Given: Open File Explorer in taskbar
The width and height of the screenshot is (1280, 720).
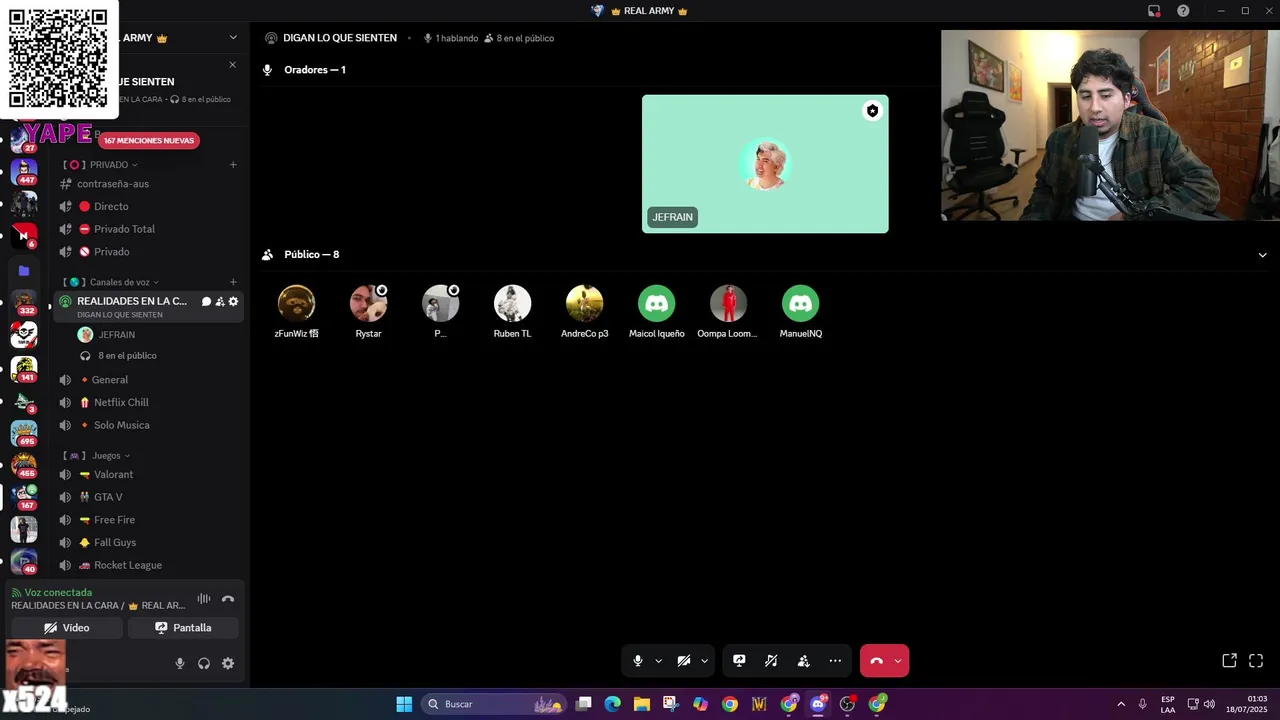Looking at the screenshot, I should tap(642, 704).
